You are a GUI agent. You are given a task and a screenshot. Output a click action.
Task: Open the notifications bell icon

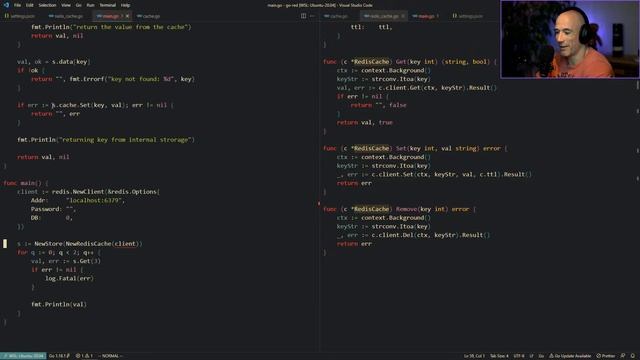[x=633, y=356]
